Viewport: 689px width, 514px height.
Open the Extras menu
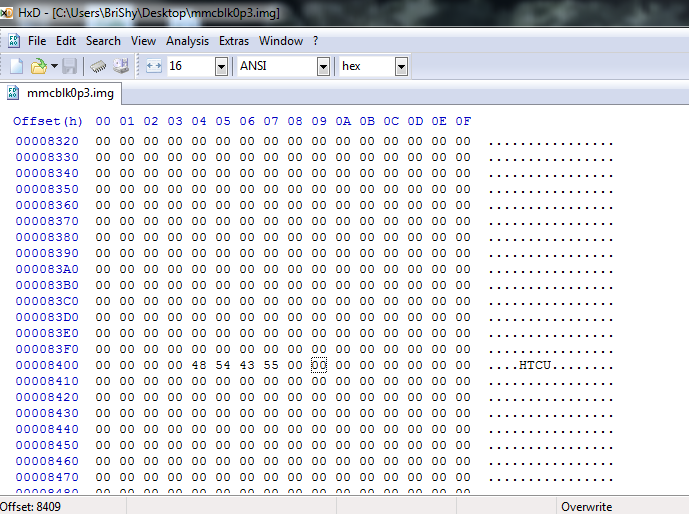click(234, 41)
